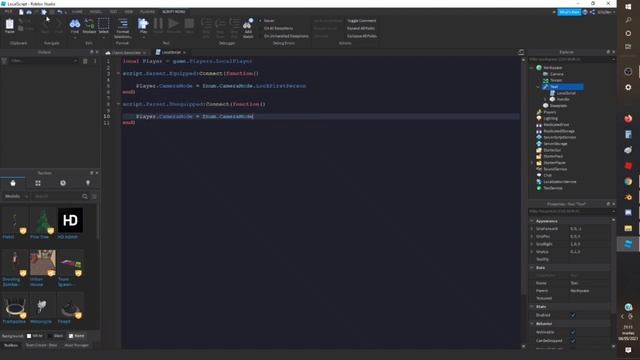Pop out script editor window icon
Image resolution: width=640 pixels, height=360 pixels.
521,52
